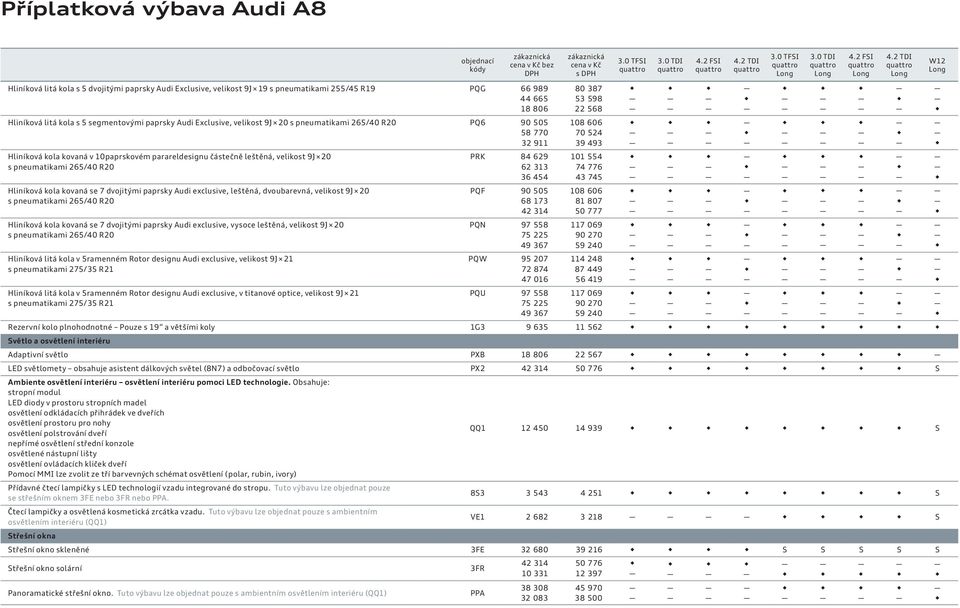Click the price 2 682
The image size is (960, 608).
[537, 517]
